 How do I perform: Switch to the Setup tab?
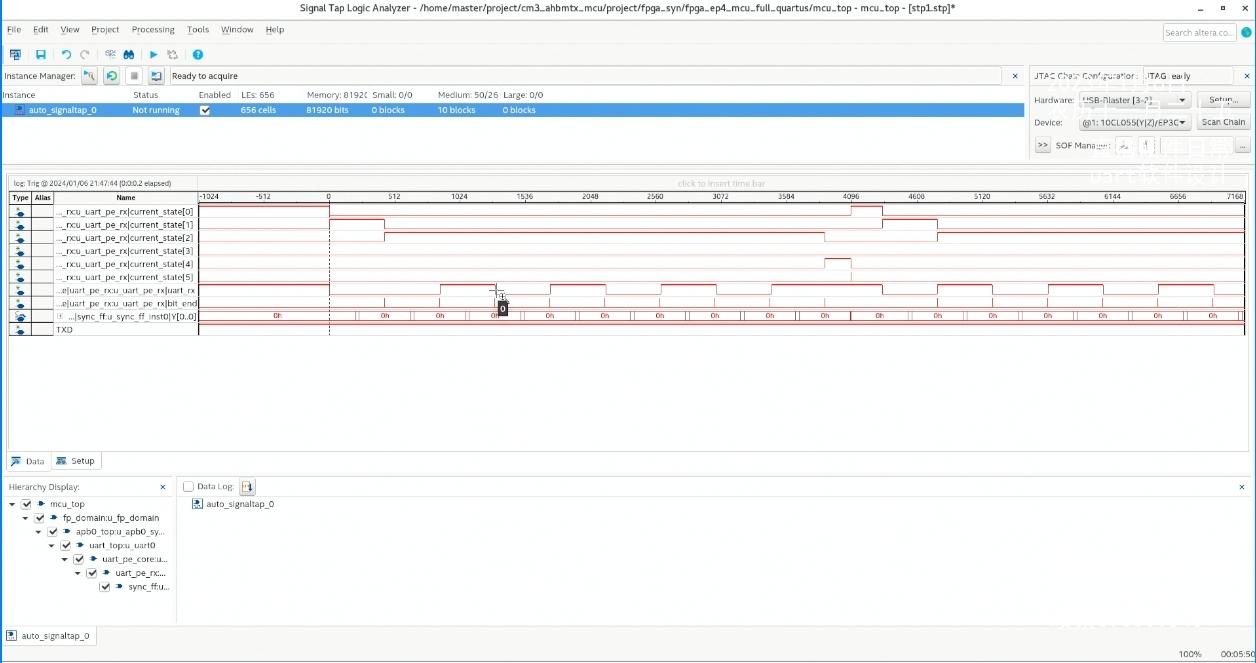[x=76, y=461]
